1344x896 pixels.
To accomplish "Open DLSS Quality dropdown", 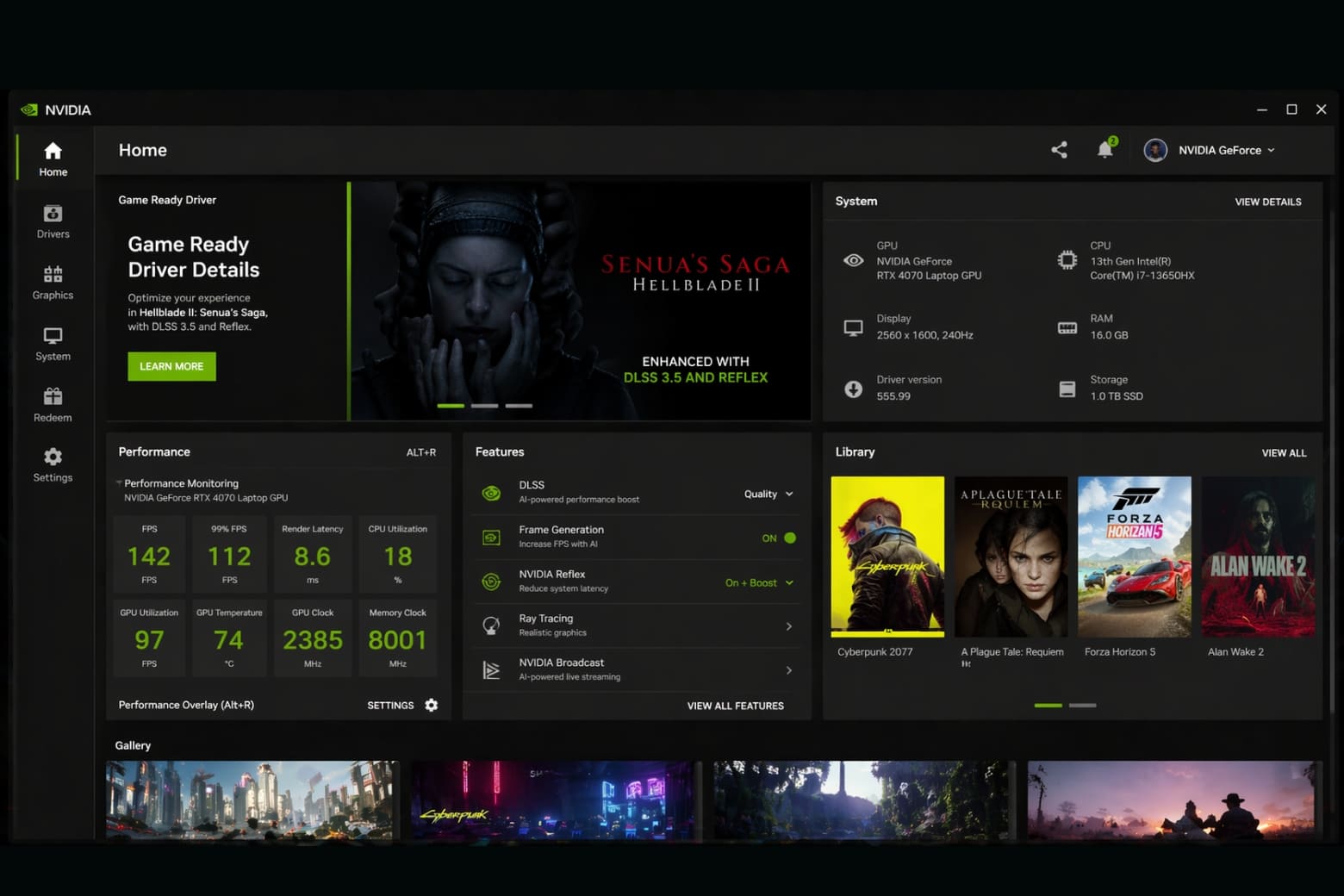I will click(768, 494).
